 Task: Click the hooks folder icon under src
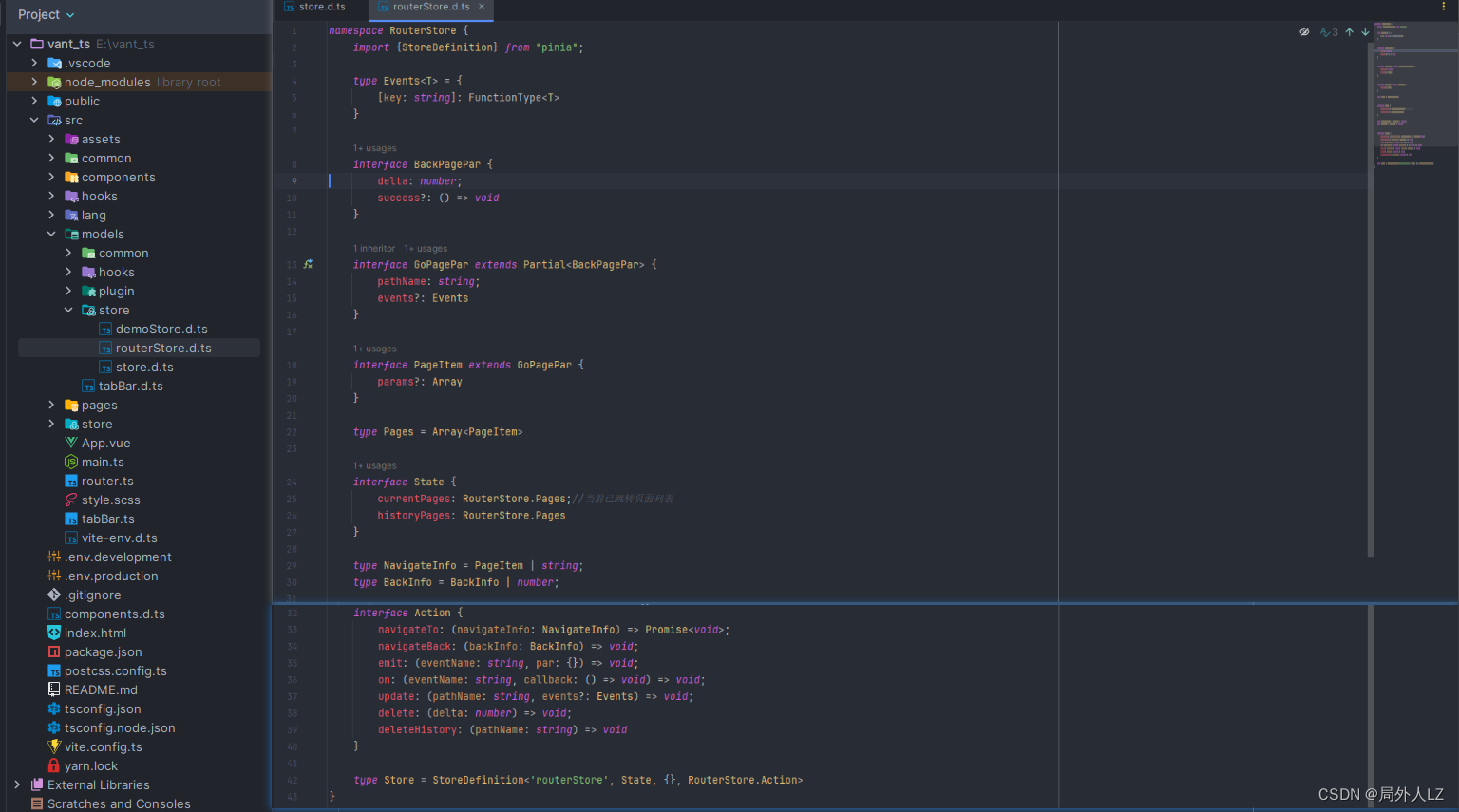71,196
